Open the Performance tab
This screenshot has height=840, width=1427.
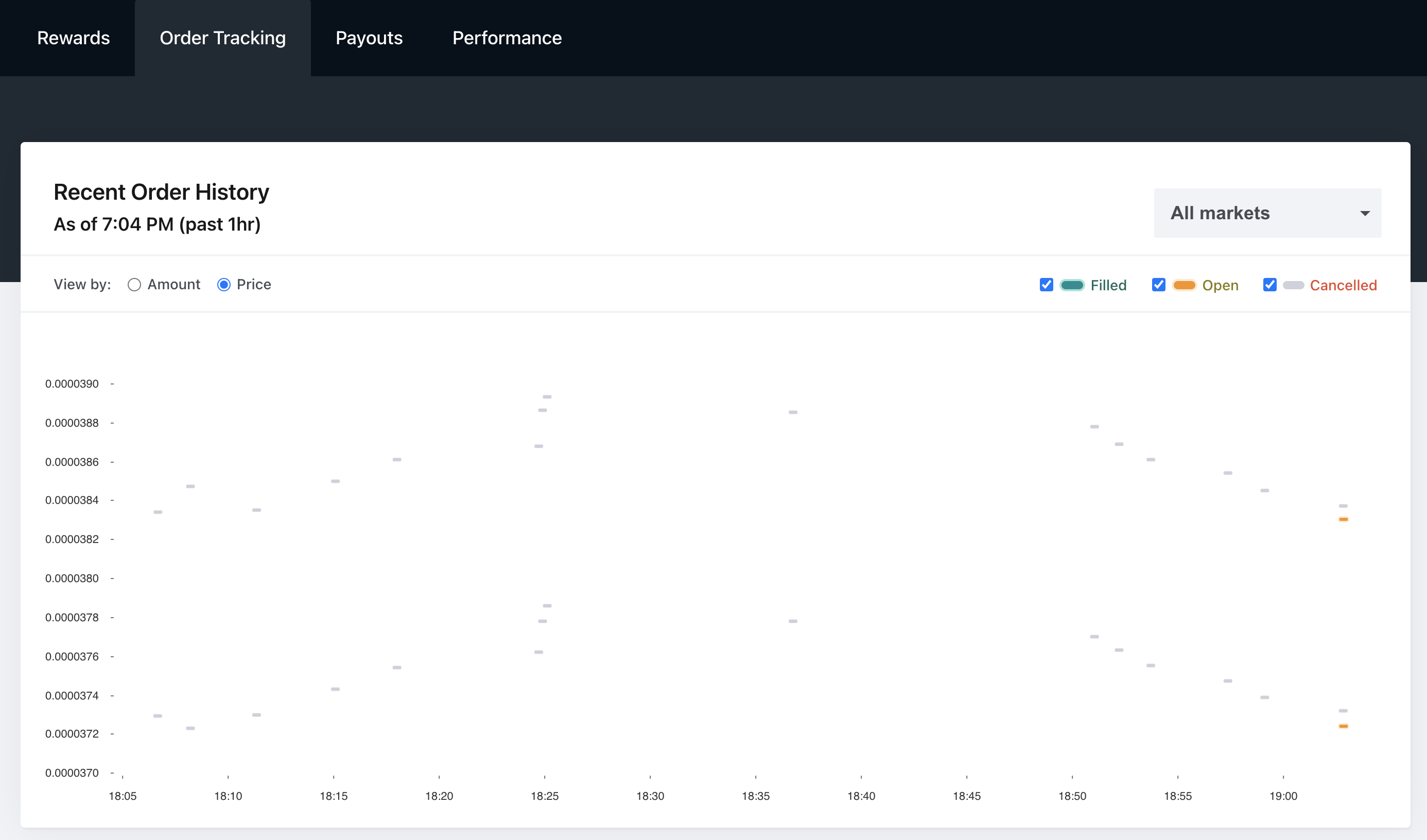pyautogui.click(x=507, y=38)
